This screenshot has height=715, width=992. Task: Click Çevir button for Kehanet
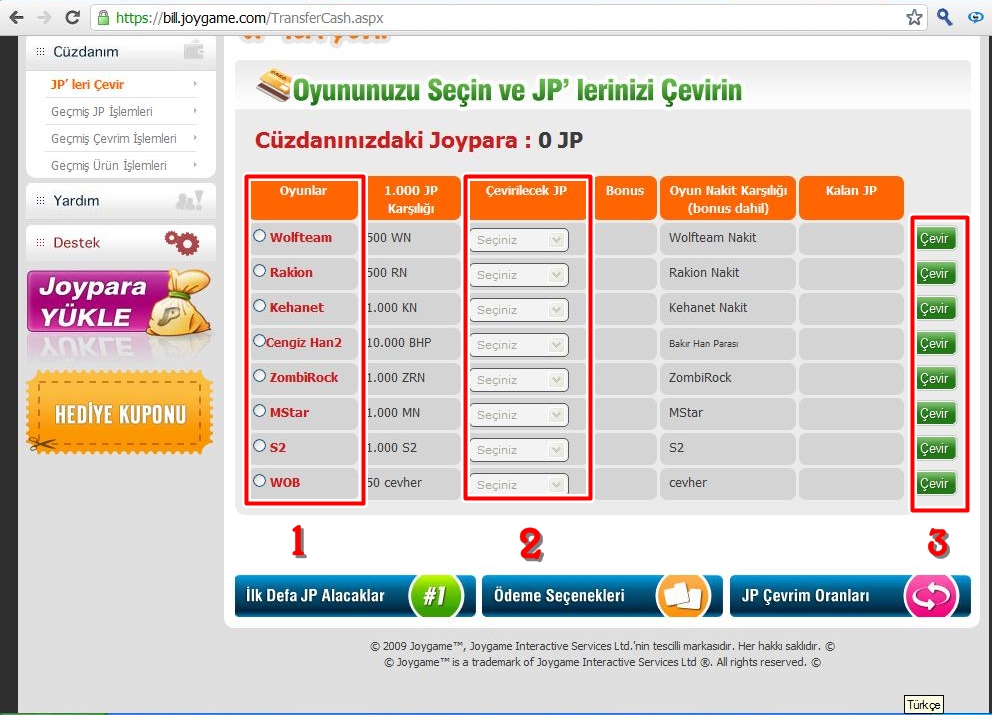pyautogui.click(x=936, y=309)
